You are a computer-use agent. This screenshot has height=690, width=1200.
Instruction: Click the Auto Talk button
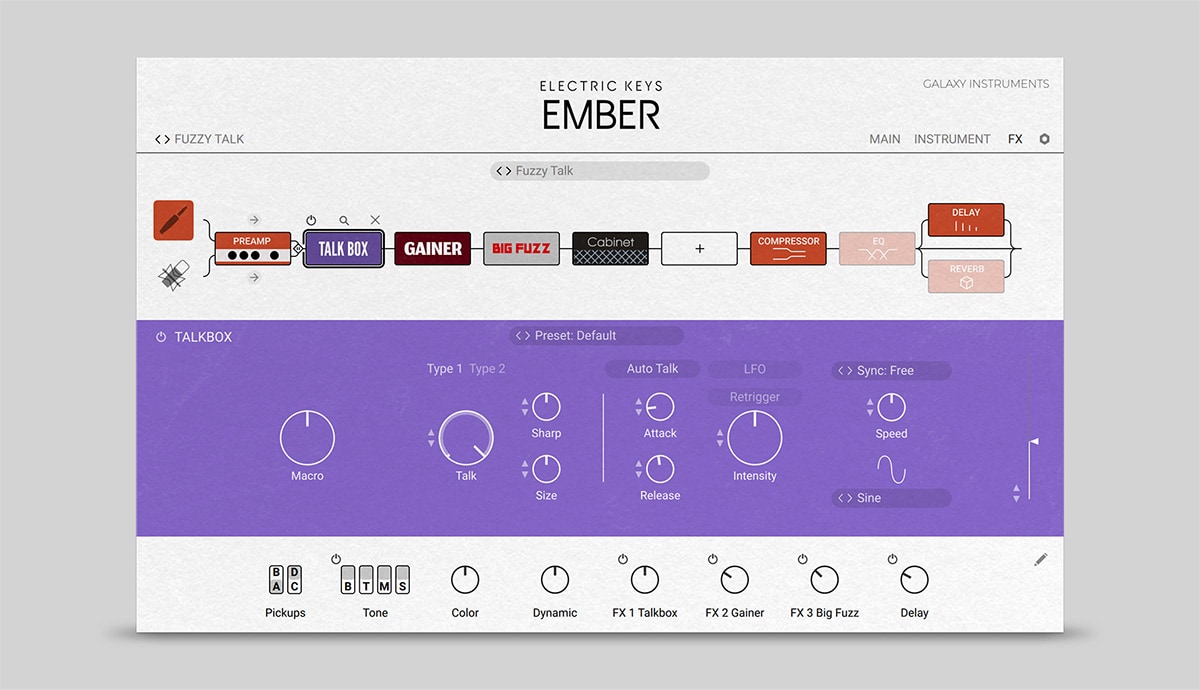(652, 369)
